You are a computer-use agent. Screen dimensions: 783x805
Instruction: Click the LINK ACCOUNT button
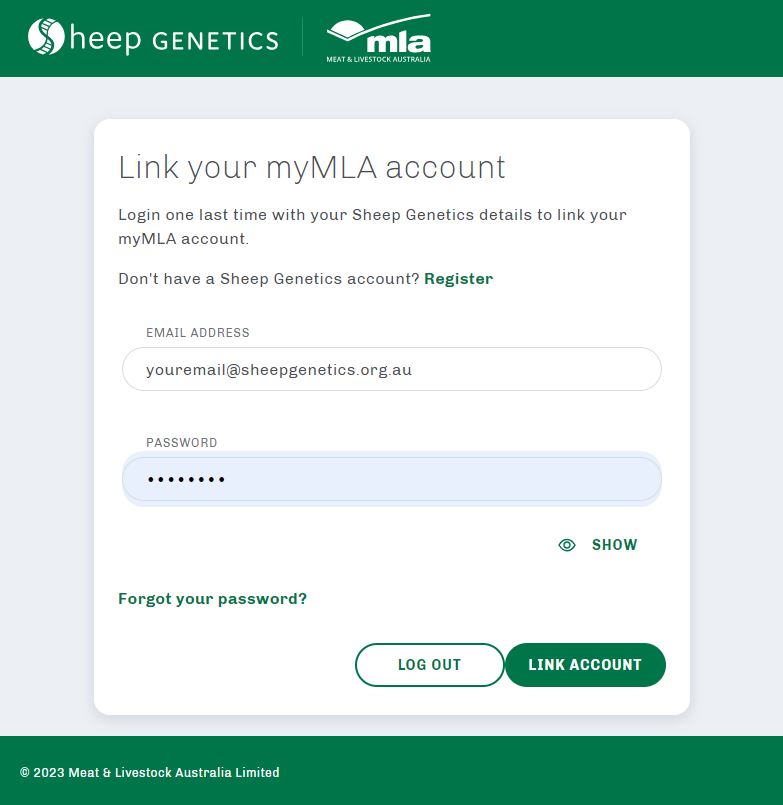tap(585, 665)
